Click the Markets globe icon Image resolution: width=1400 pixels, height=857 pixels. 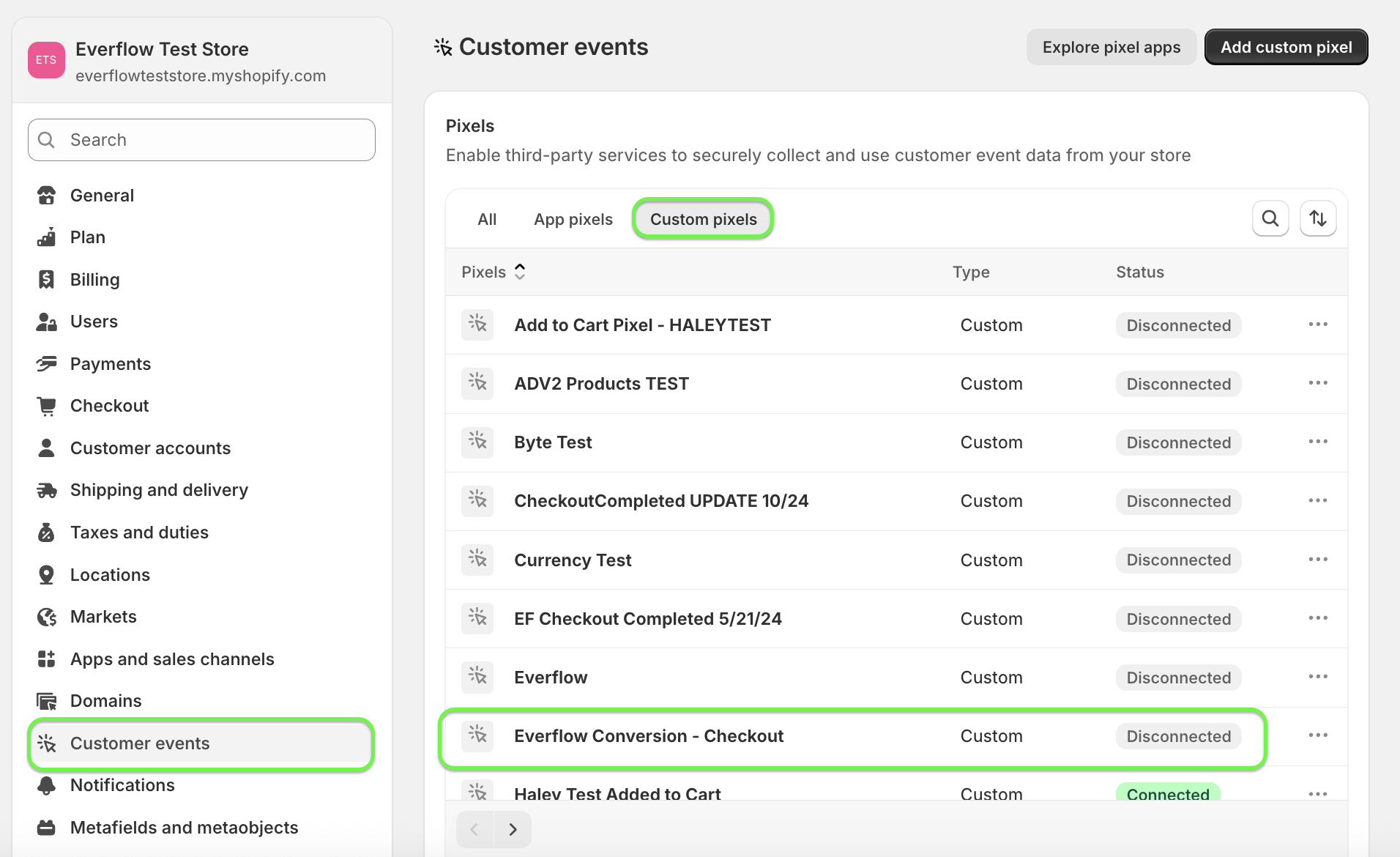[x=47, y=617]
